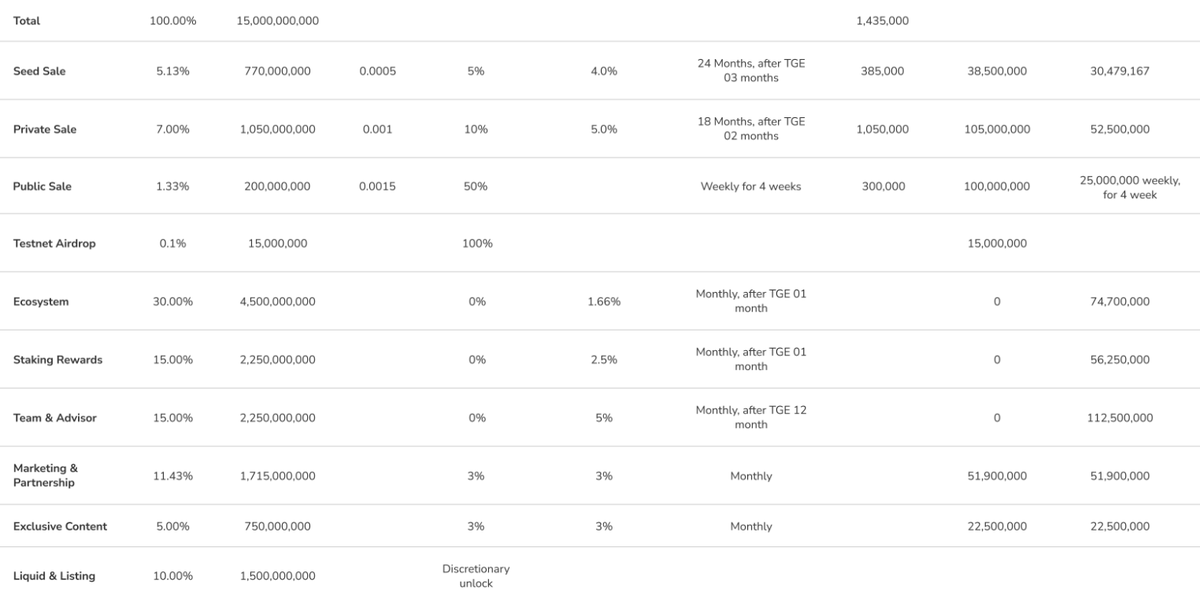1200x595 pixels.
Task: Click the Public Sale row label
Action: point(42,186)
